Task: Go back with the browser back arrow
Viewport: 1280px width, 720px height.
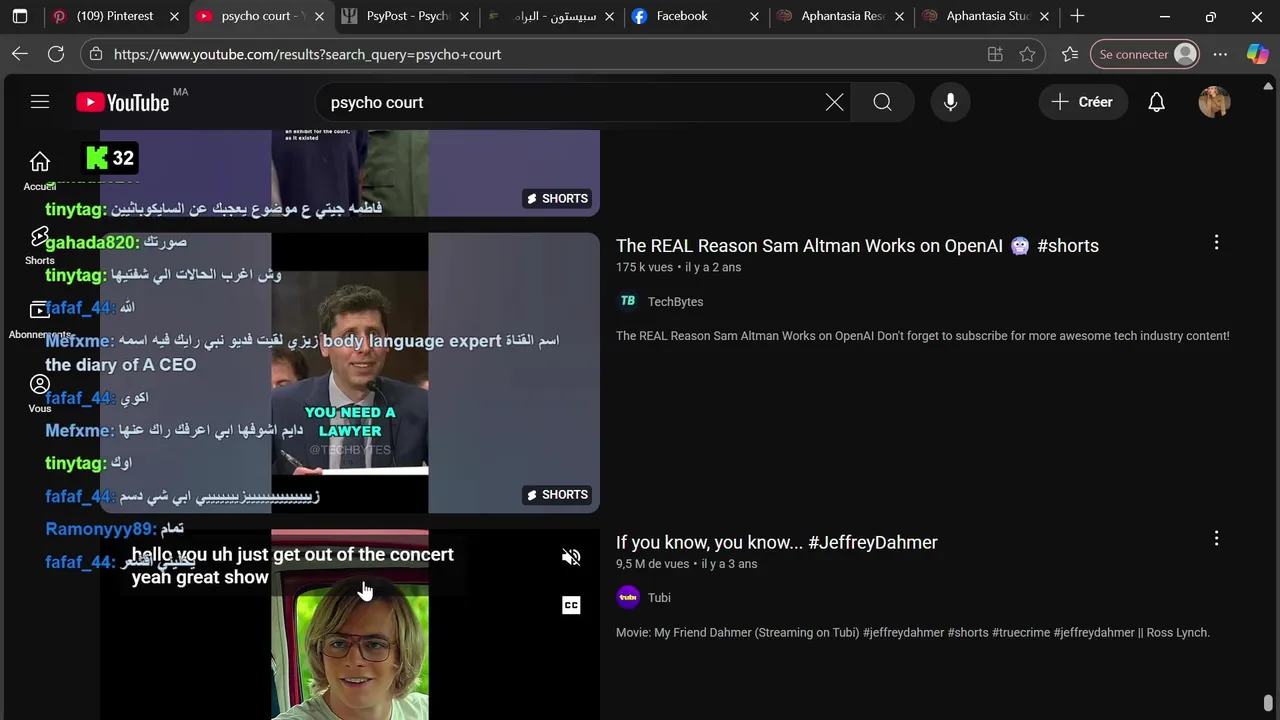Action: click(x=20, y=54)
